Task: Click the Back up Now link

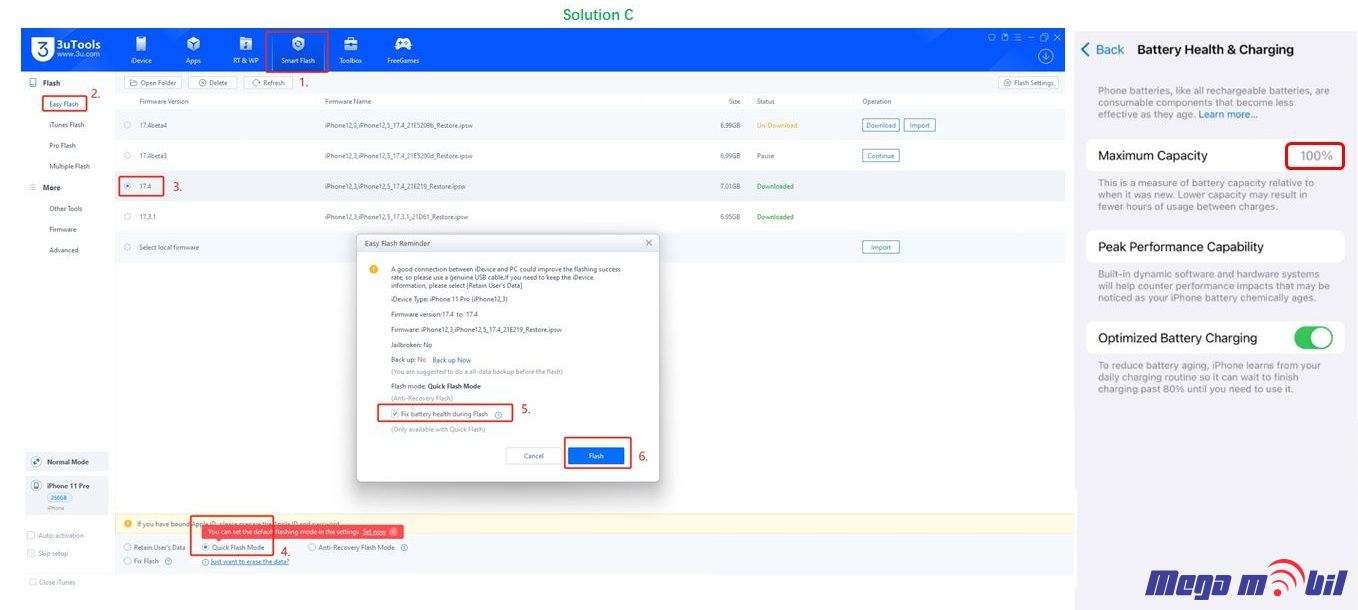Action: click(452, 360)
